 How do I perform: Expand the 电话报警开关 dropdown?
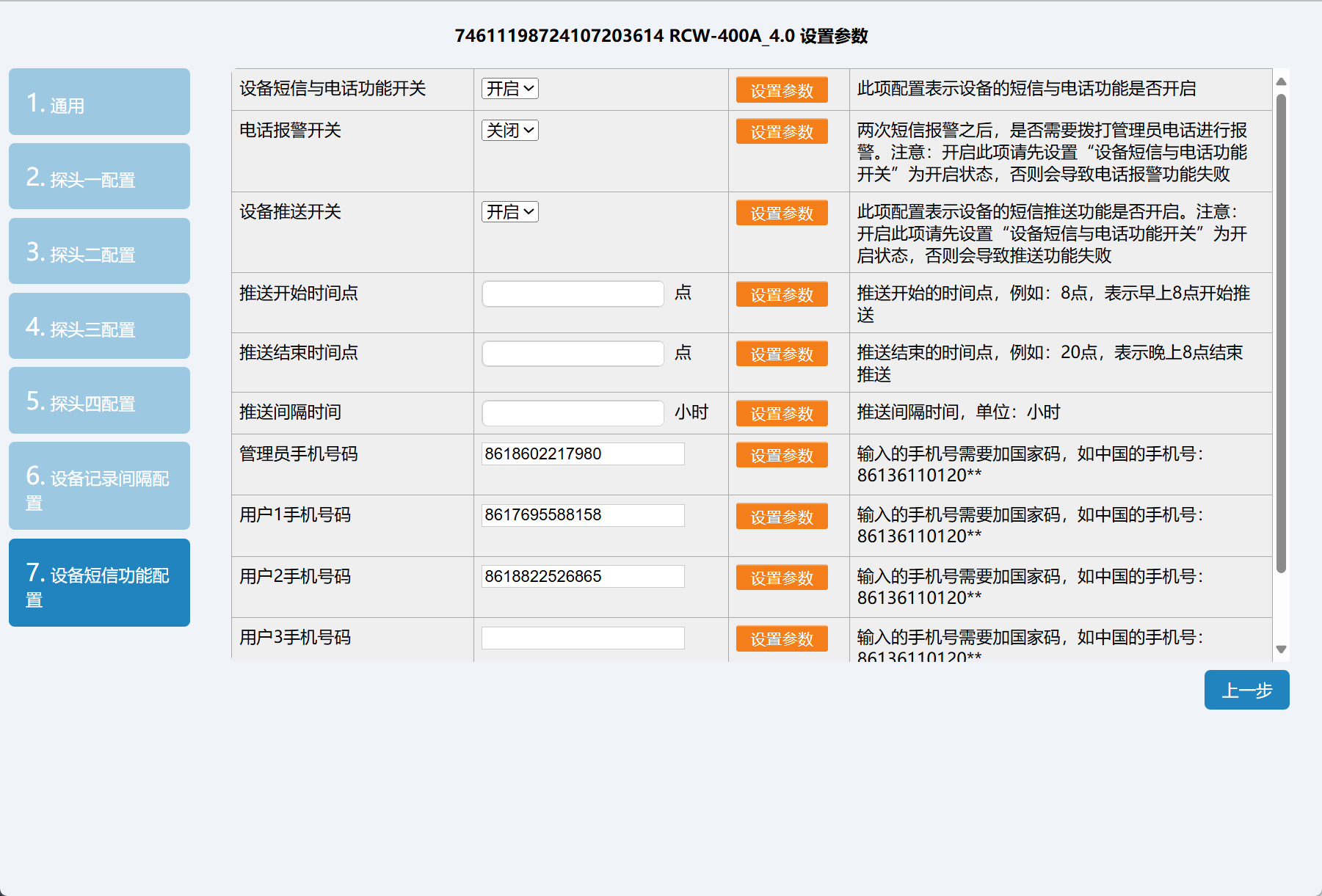pos(509,131)
